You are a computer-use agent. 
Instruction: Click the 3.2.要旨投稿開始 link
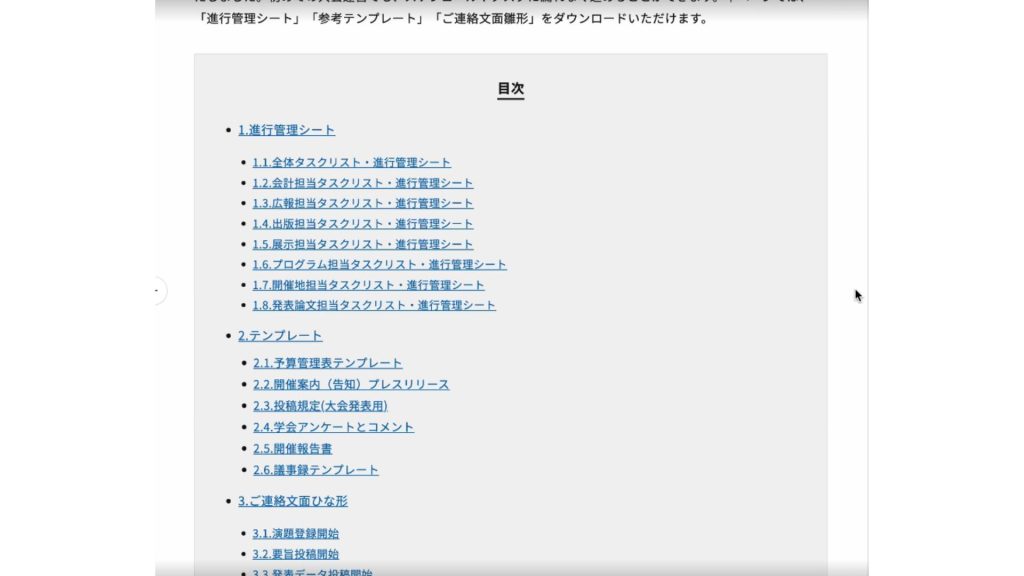point(295,554)
